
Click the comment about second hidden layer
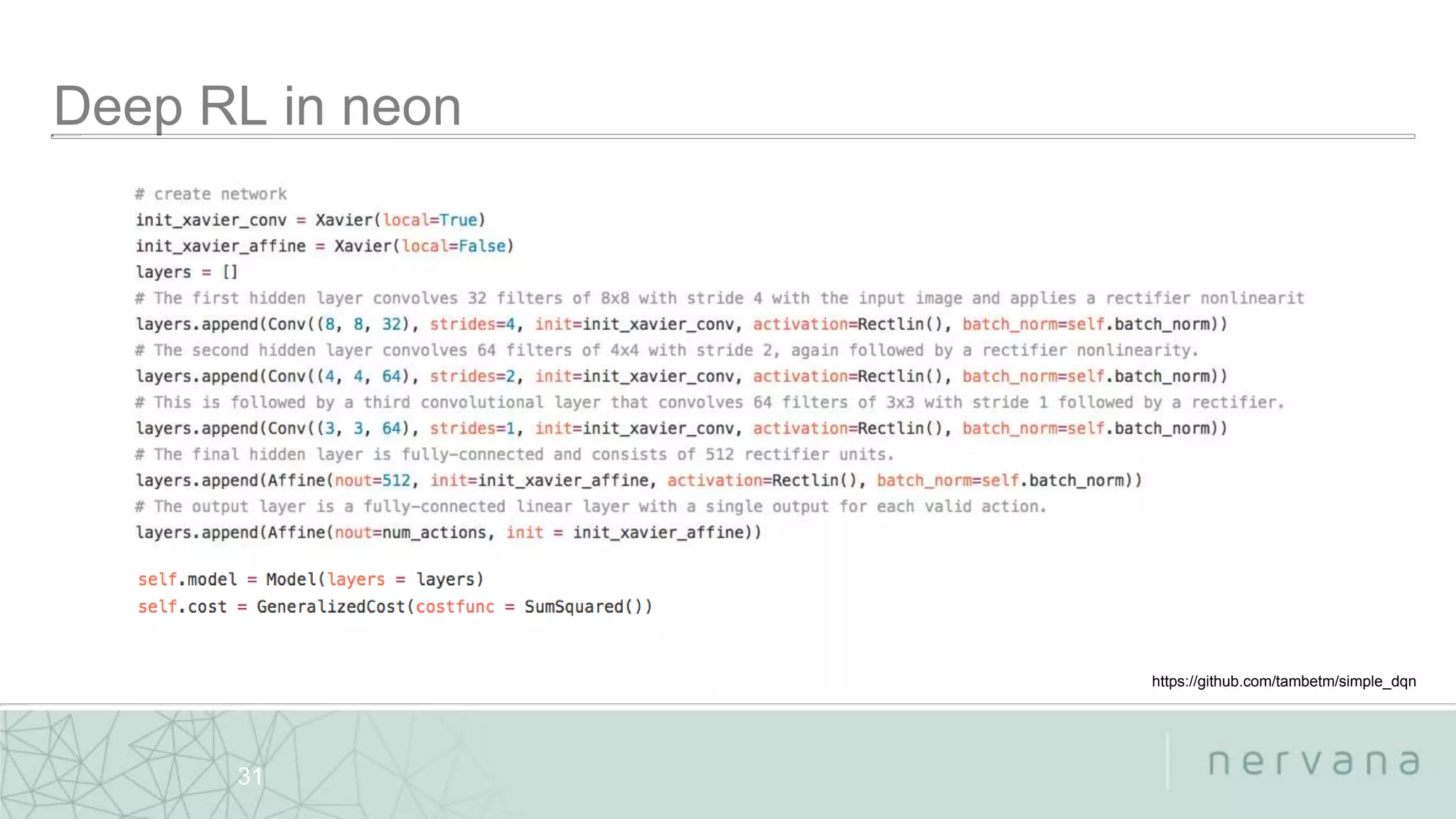tap(667, 350)
